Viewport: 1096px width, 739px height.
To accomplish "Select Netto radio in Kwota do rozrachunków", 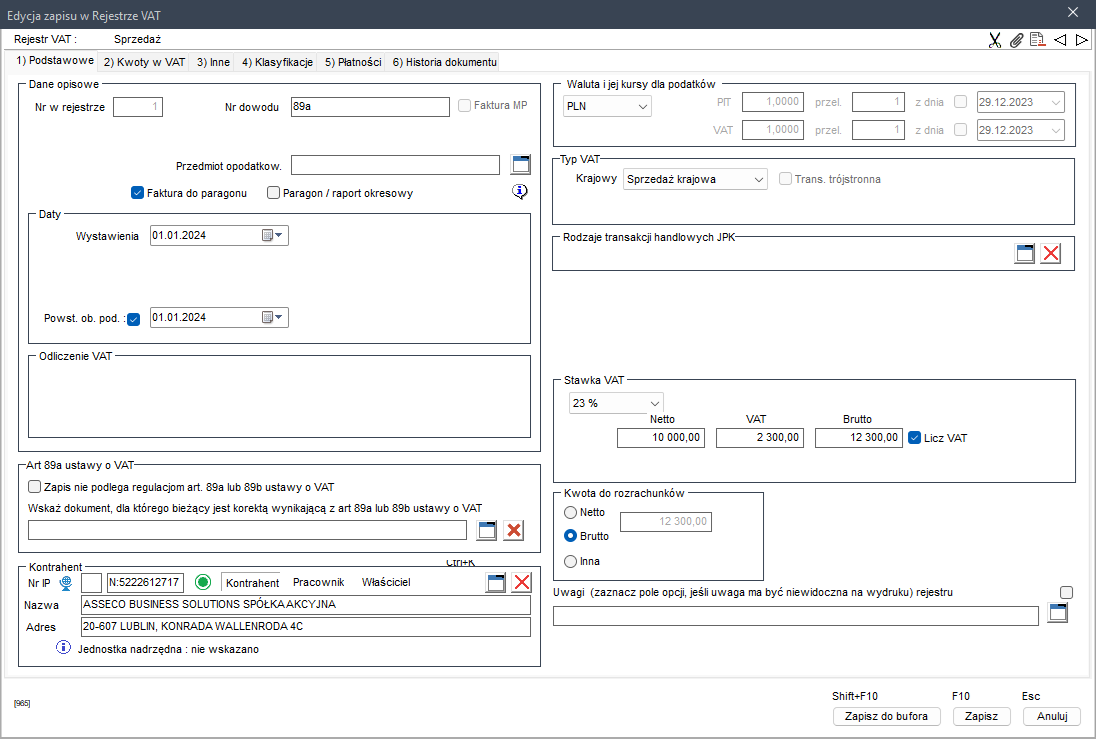I will click(x=570, y=512).
